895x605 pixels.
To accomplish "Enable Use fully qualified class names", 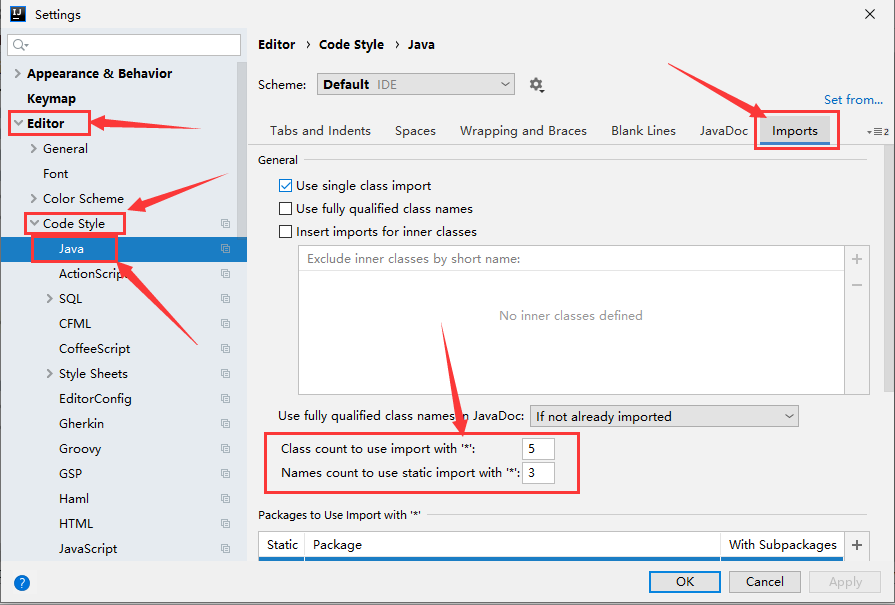I will click(285, 209).
